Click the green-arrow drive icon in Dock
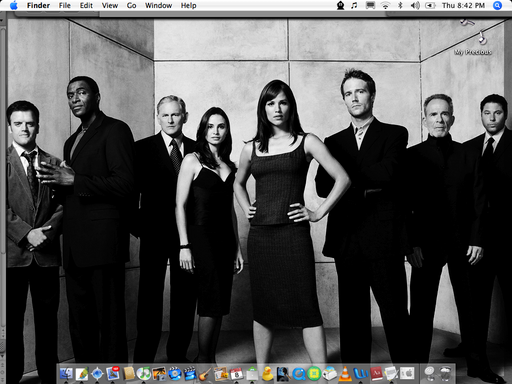Screen dimensions: 512x384 click(x=252, y=373)
